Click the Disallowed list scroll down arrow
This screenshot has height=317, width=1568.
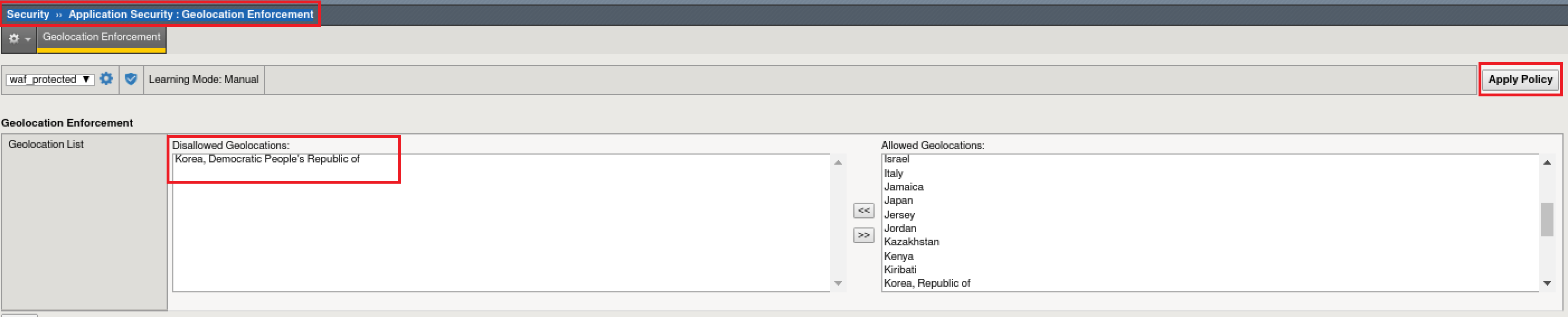click(x=838, y=283)
